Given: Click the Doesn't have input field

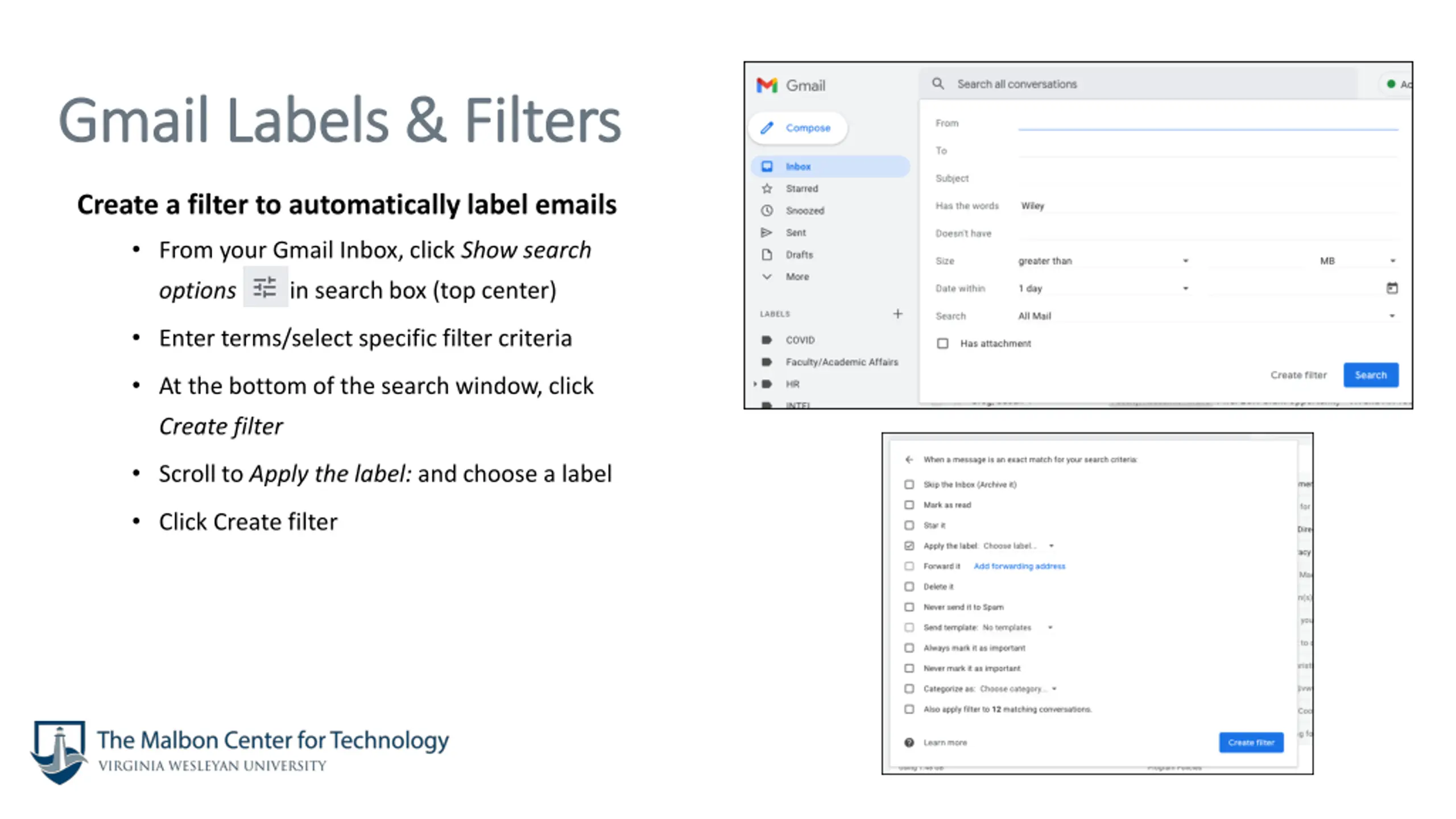Looking at the screenshot, I should point(1207,233).
